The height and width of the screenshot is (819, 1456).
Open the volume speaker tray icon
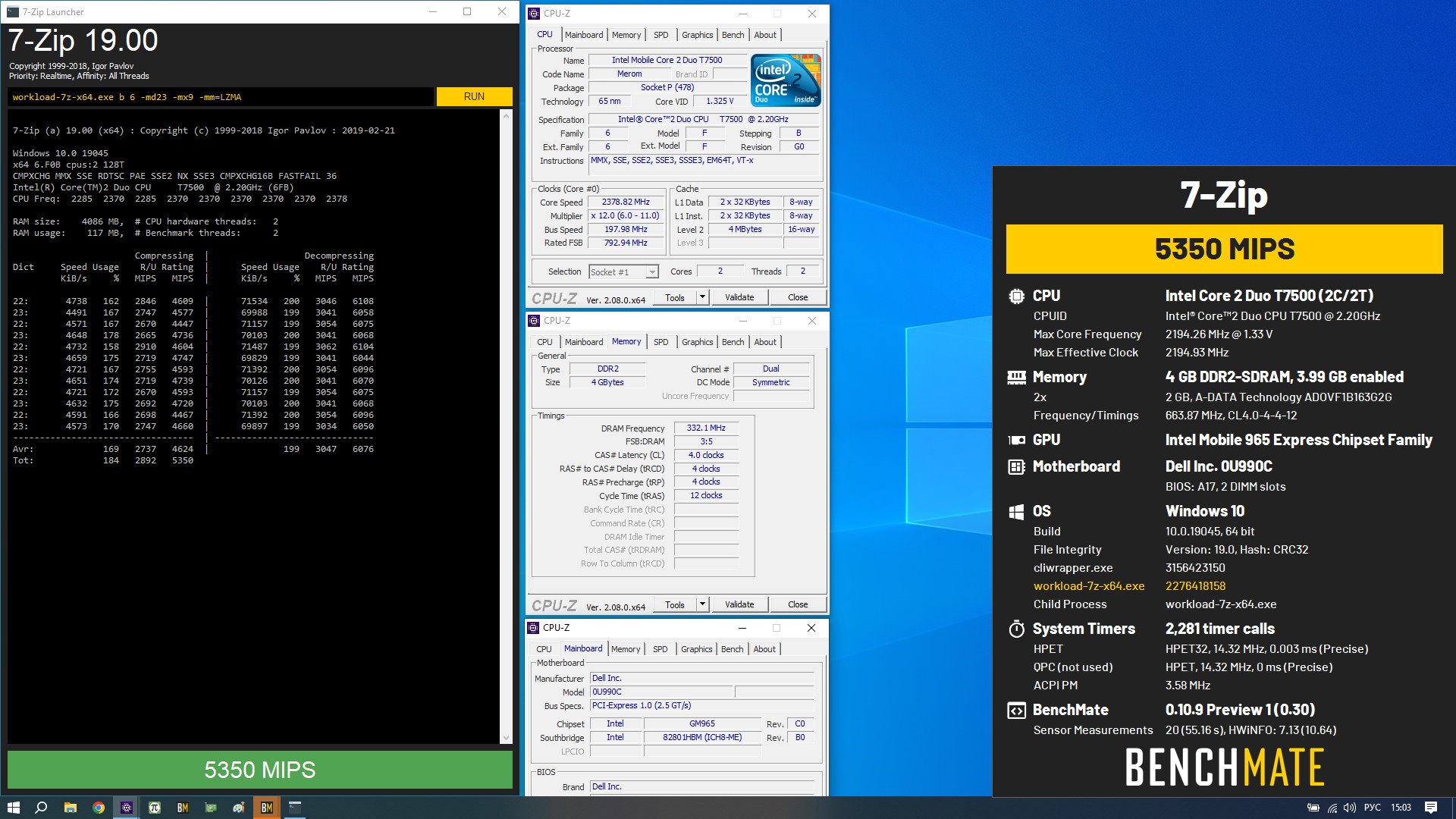tap(1350, 808)
